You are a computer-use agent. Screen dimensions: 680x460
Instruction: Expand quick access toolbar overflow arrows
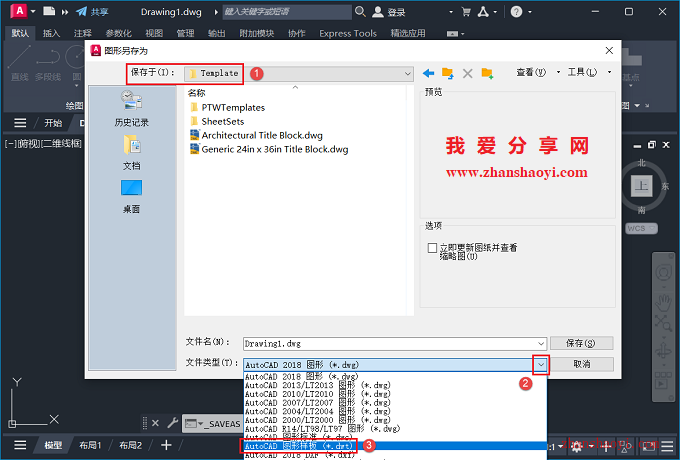click(65, 12)
